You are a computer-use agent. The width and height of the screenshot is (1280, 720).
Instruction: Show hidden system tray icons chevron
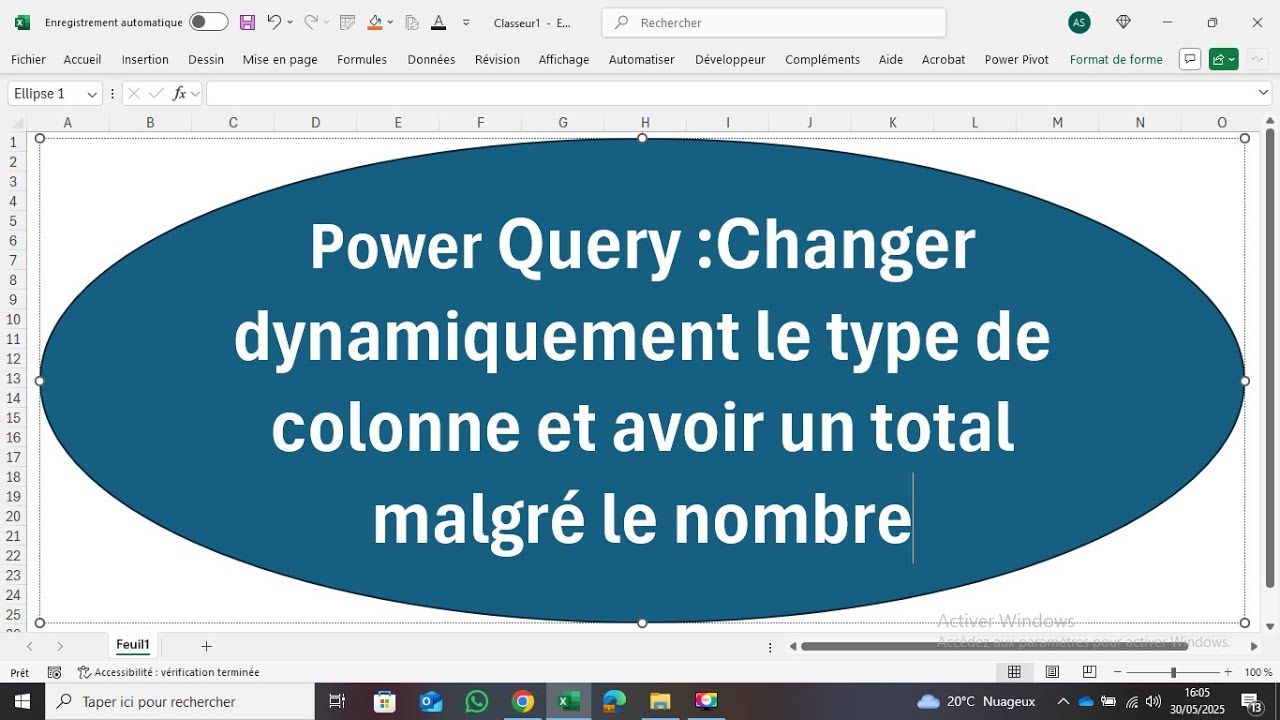tap(1063, 701)
